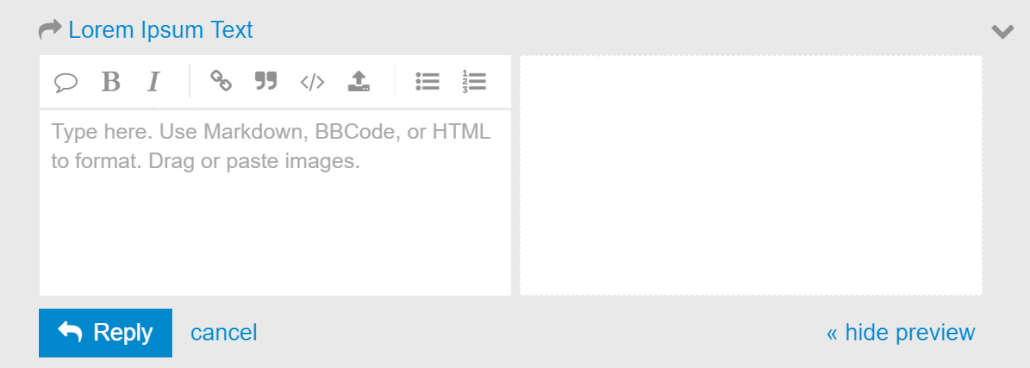Viewport: 1030px width, 368px height.
Task: Add a blockquote using the quotation icon
Action: point(265,81)
